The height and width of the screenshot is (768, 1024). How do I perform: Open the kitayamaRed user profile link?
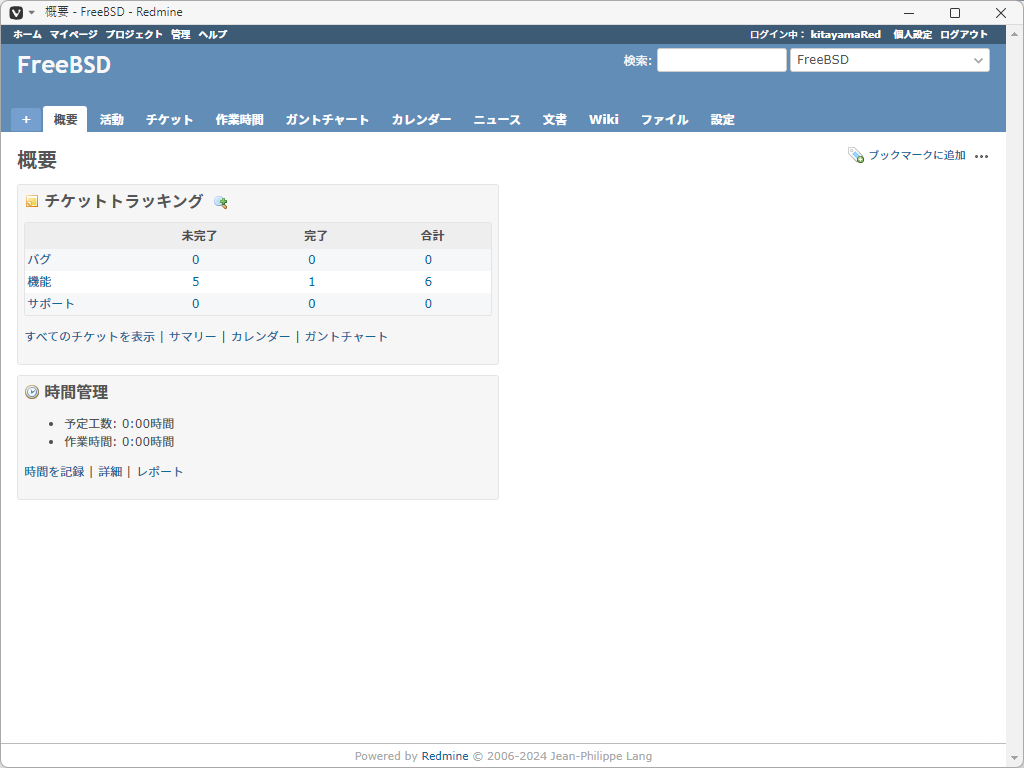point(846,35)
